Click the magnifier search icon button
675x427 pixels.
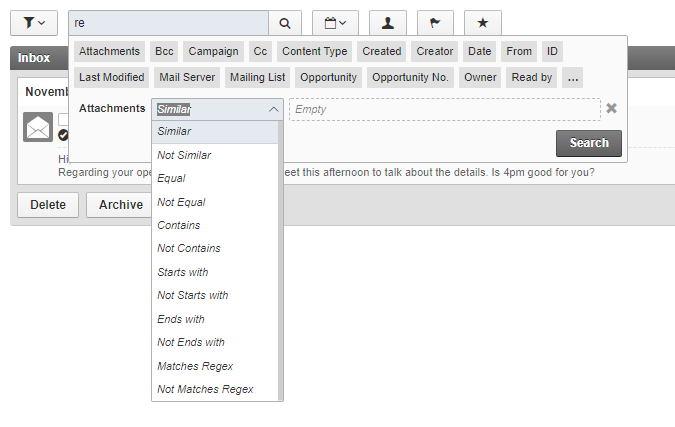(285, 22)
